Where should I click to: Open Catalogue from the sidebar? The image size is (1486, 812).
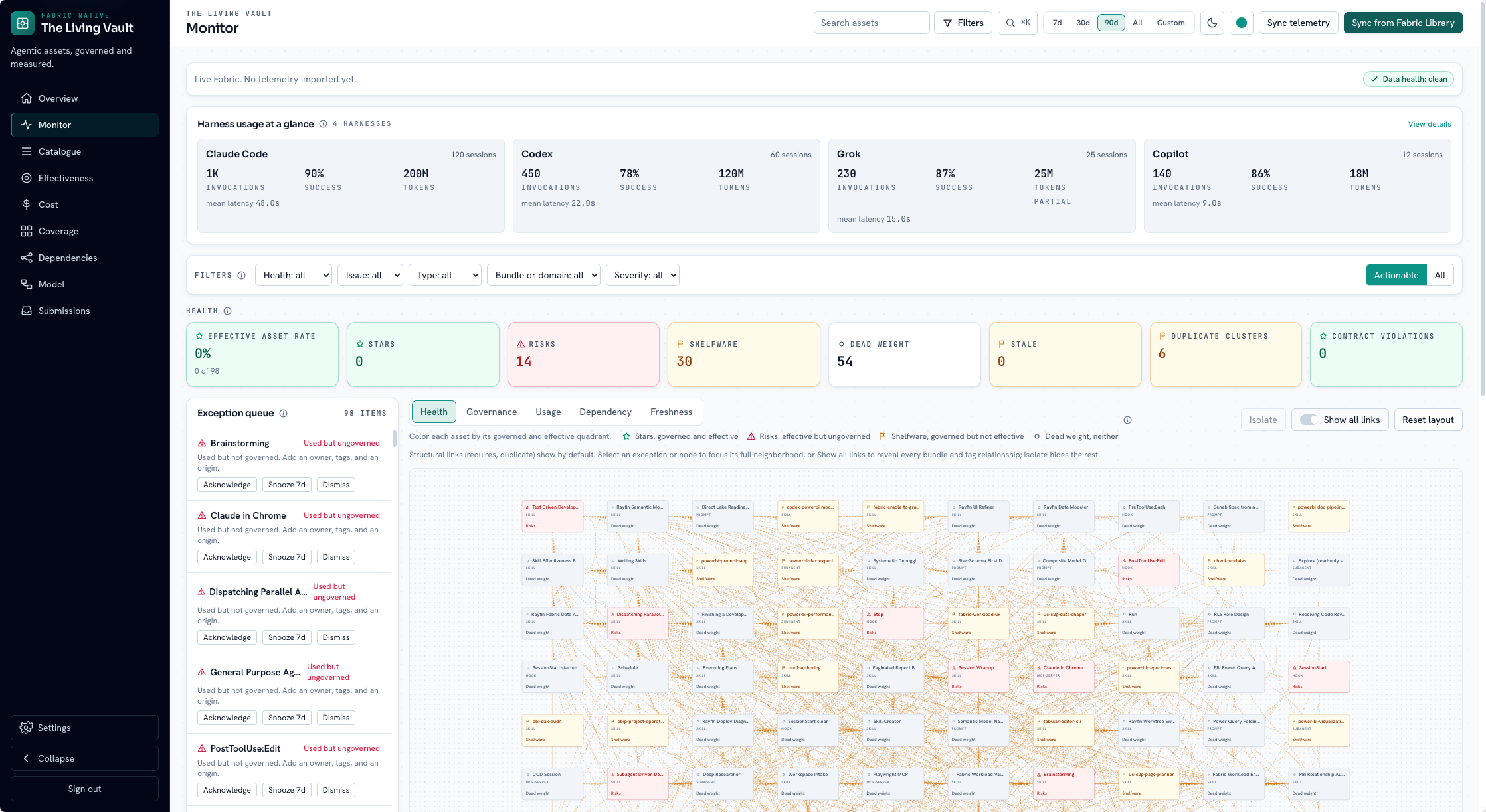(84, 151)
